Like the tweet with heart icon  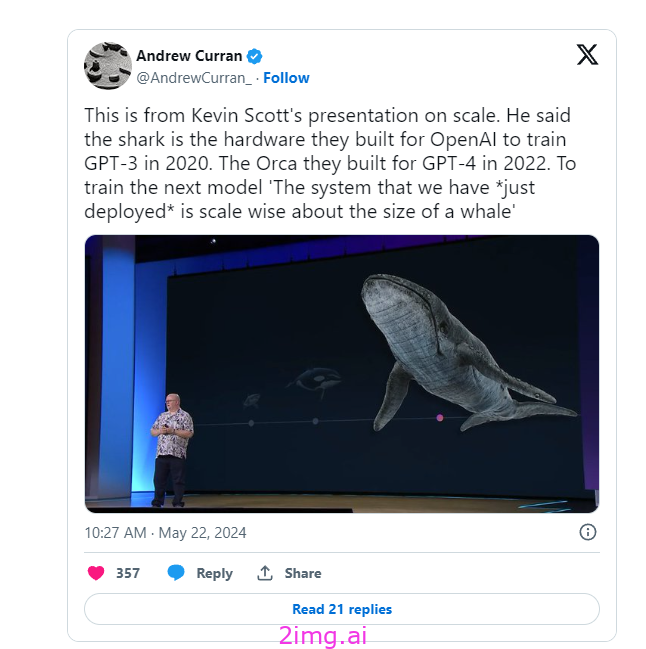tap(96, 573)
